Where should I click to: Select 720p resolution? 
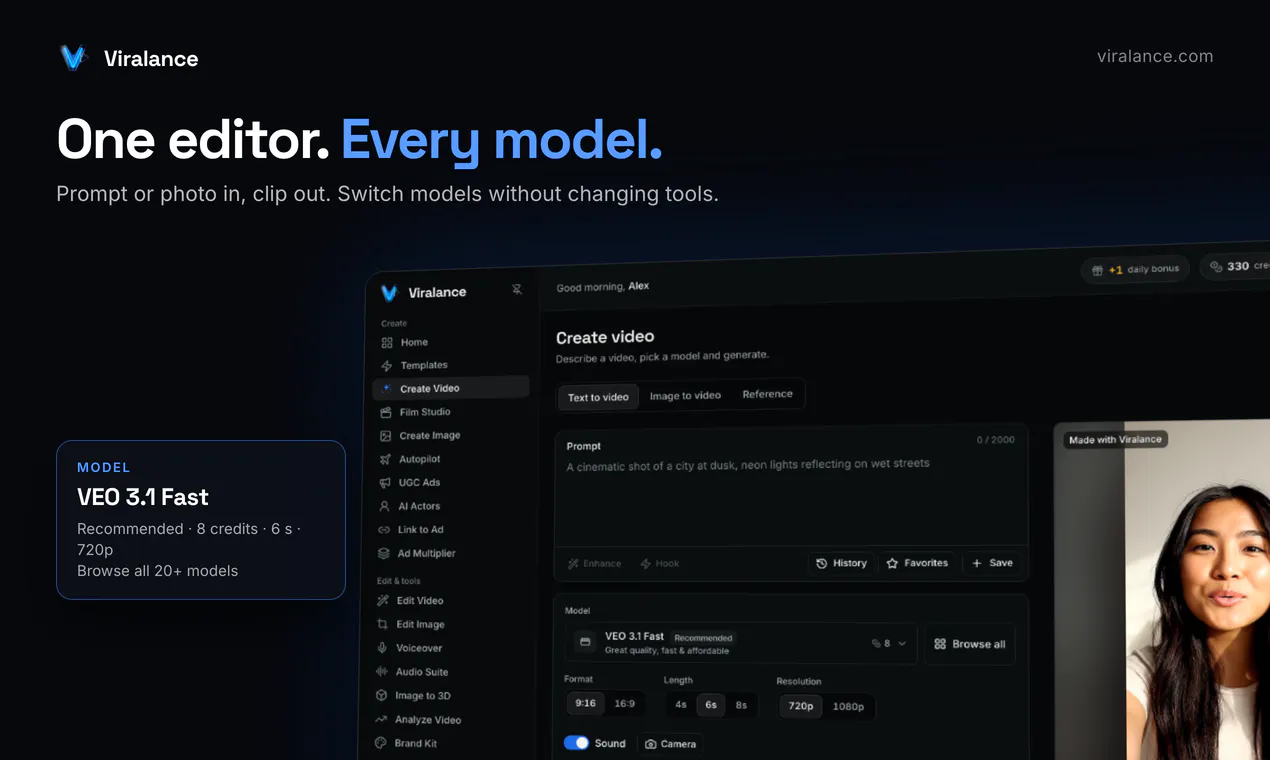[x=801, y=706]
